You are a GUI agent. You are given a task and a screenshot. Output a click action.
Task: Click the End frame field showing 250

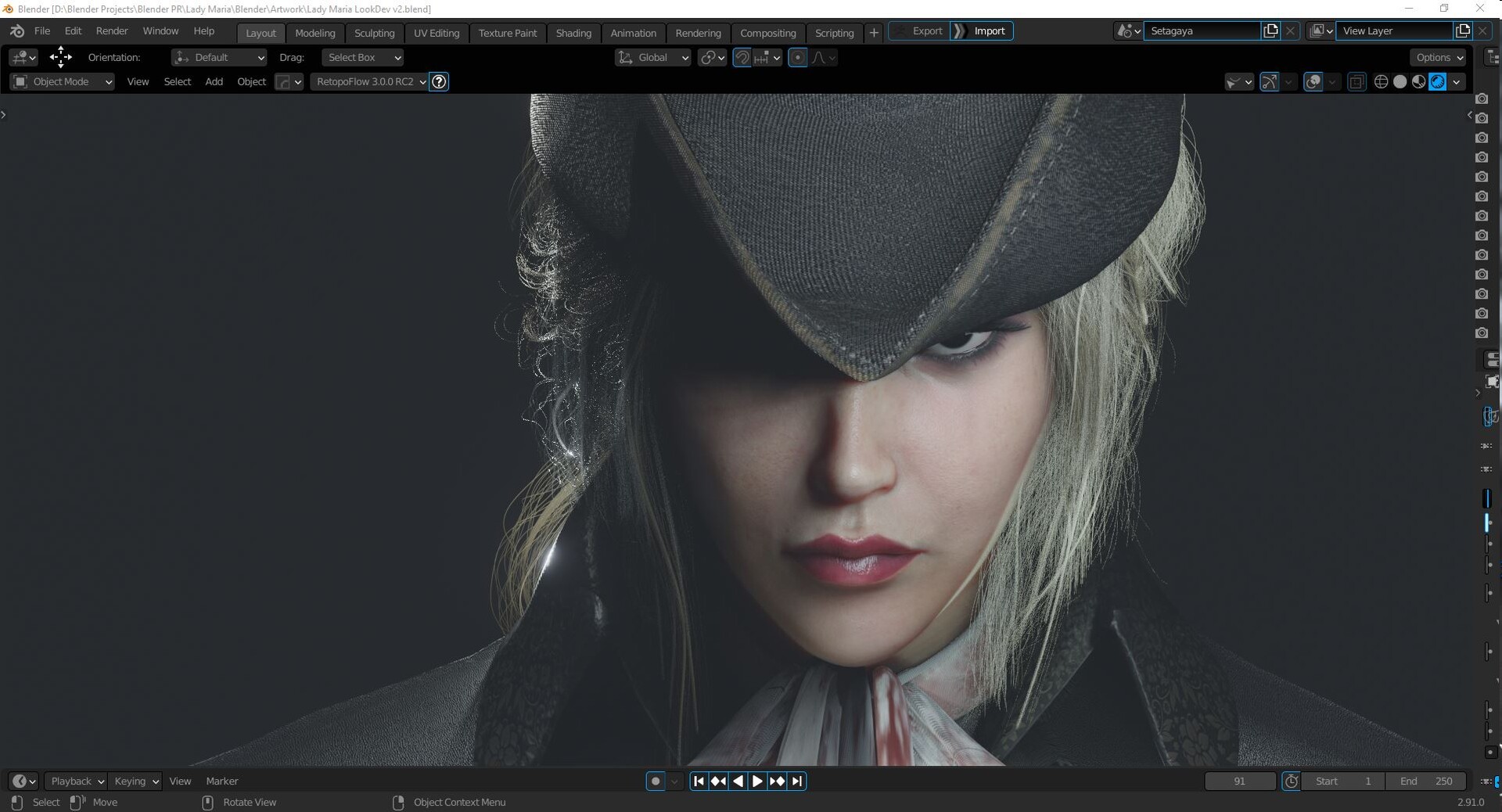[x=1426, y=781]
